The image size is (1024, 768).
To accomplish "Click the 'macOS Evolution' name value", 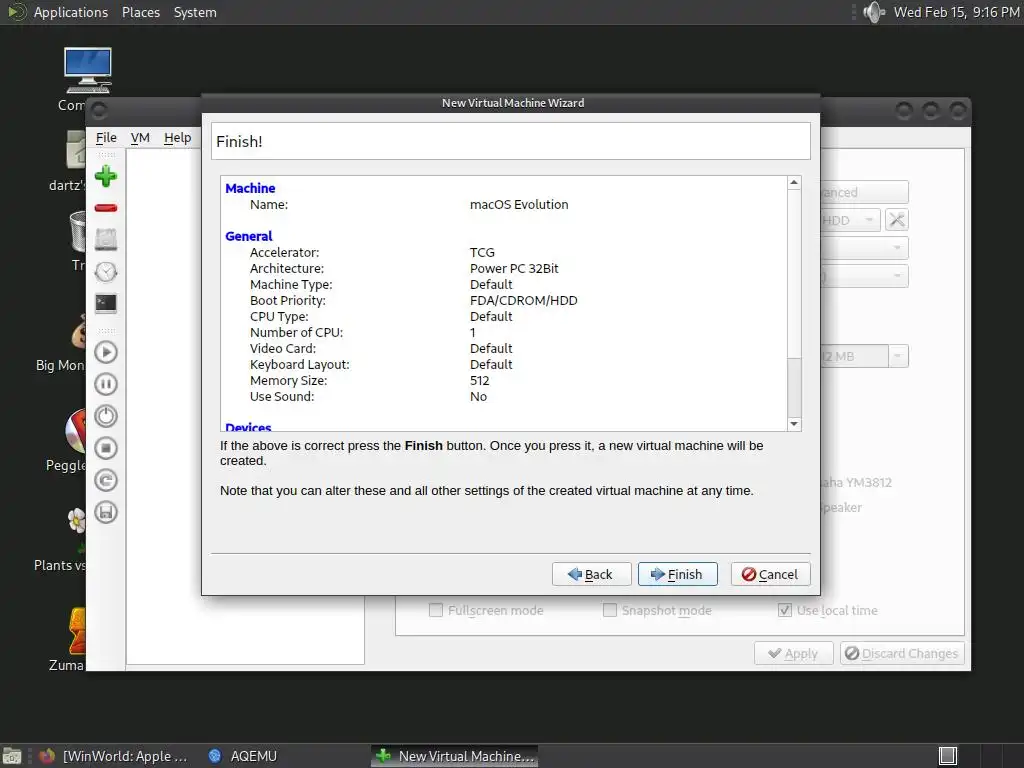I will (x=519, y=204).
